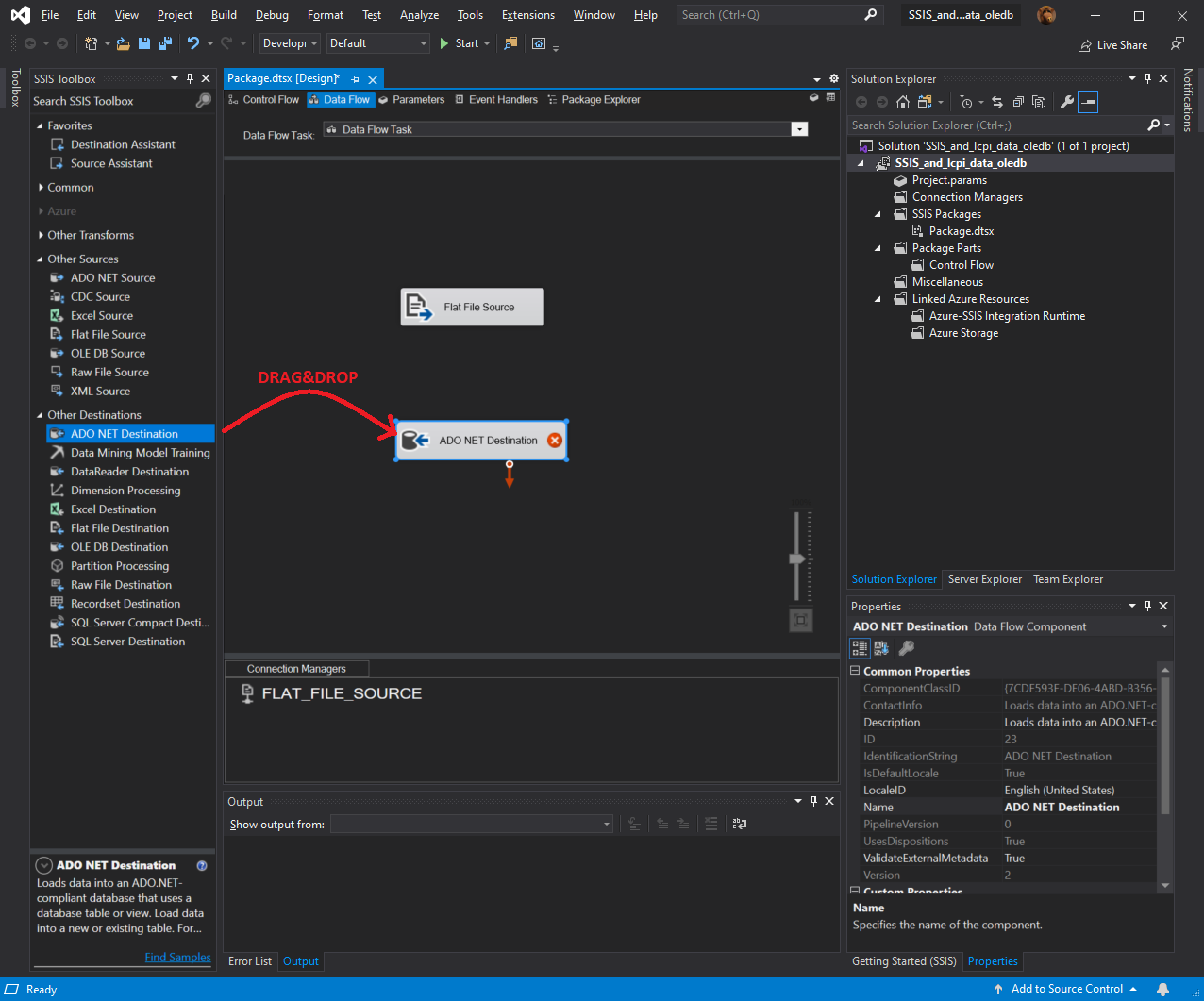Expand the Other Transforms group
Image resolution: width=1204 pixels, height=1001 pixels.
click(40, 236)
